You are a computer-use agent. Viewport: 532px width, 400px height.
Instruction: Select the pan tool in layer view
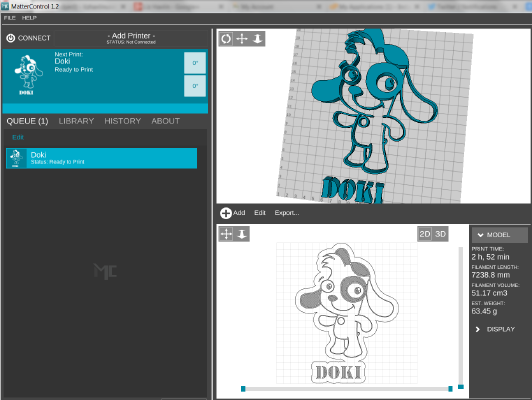(226, 234)
